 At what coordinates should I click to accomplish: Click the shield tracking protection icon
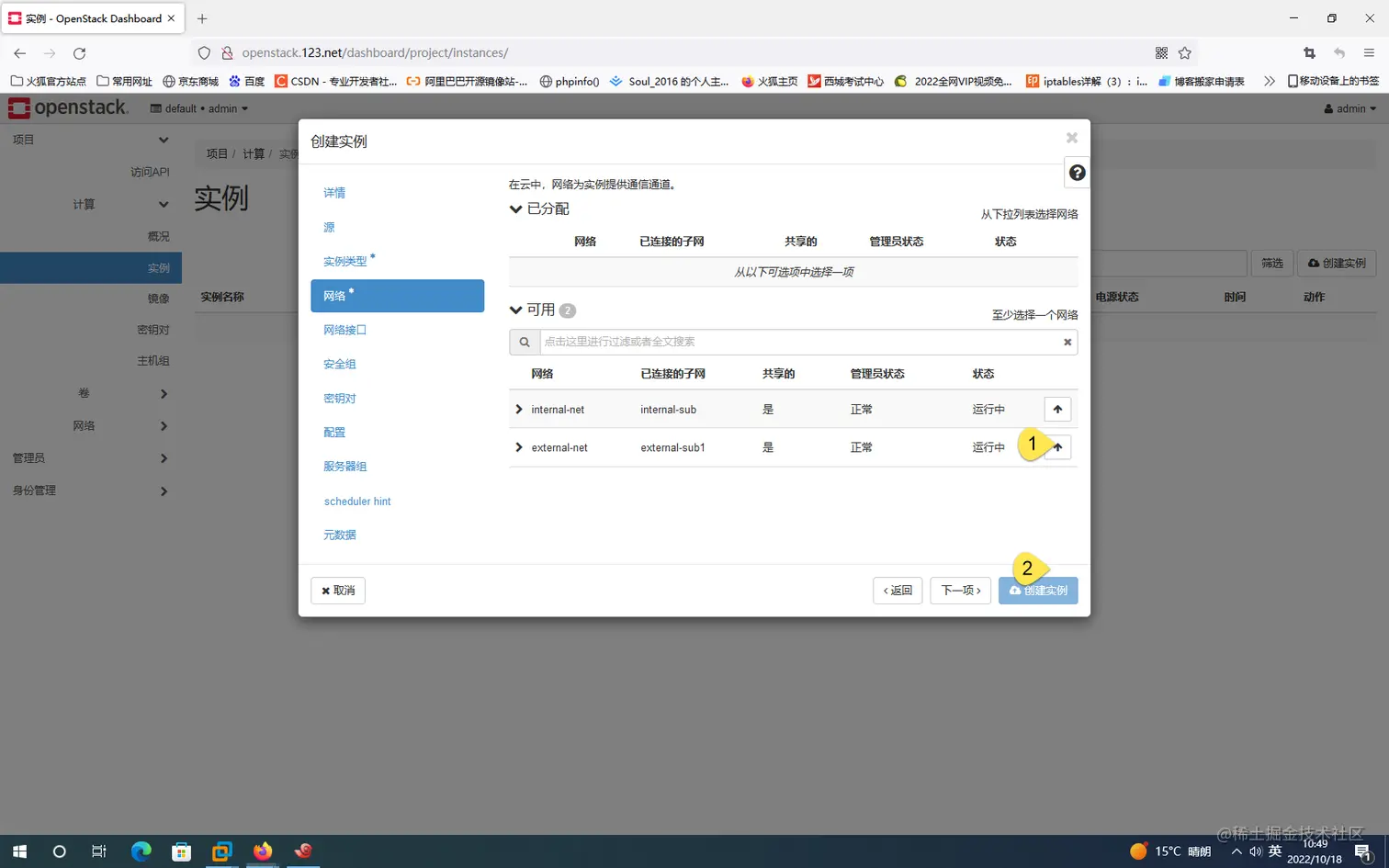(x=205, y=53)
